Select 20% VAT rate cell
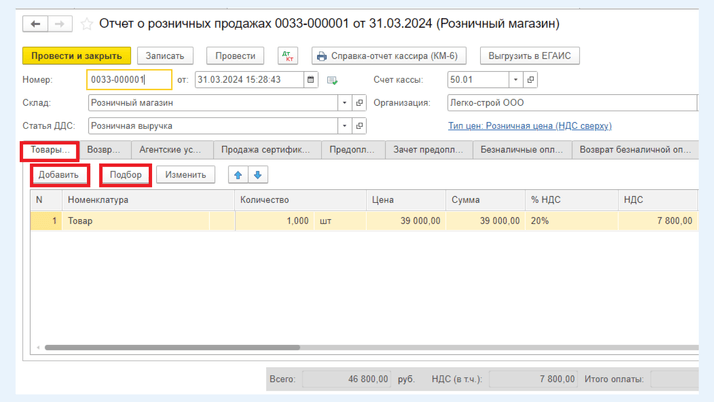The height and width of the screenshot is (402, 714). click(572, 221)
